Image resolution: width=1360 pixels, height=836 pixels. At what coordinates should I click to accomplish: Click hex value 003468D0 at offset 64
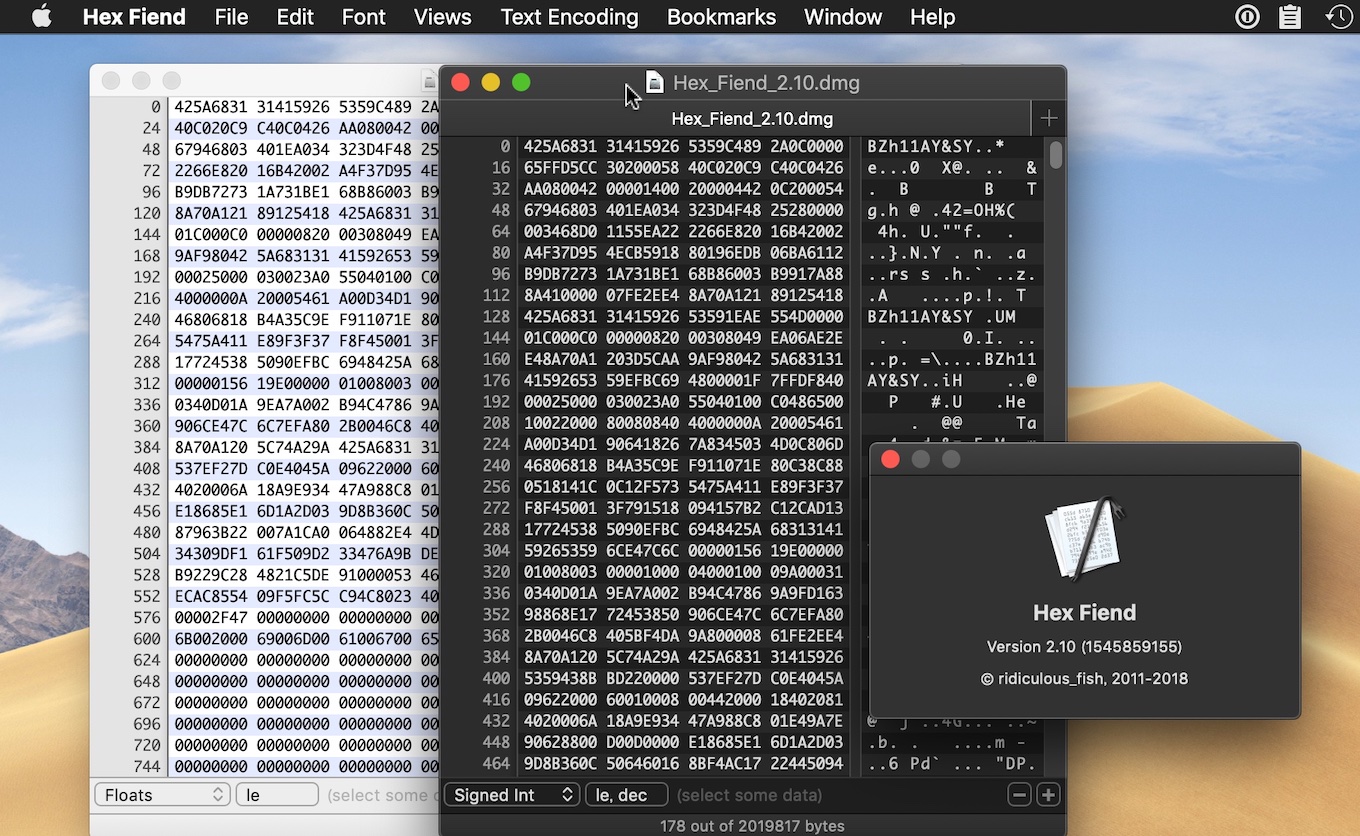[x=561, y=232]
